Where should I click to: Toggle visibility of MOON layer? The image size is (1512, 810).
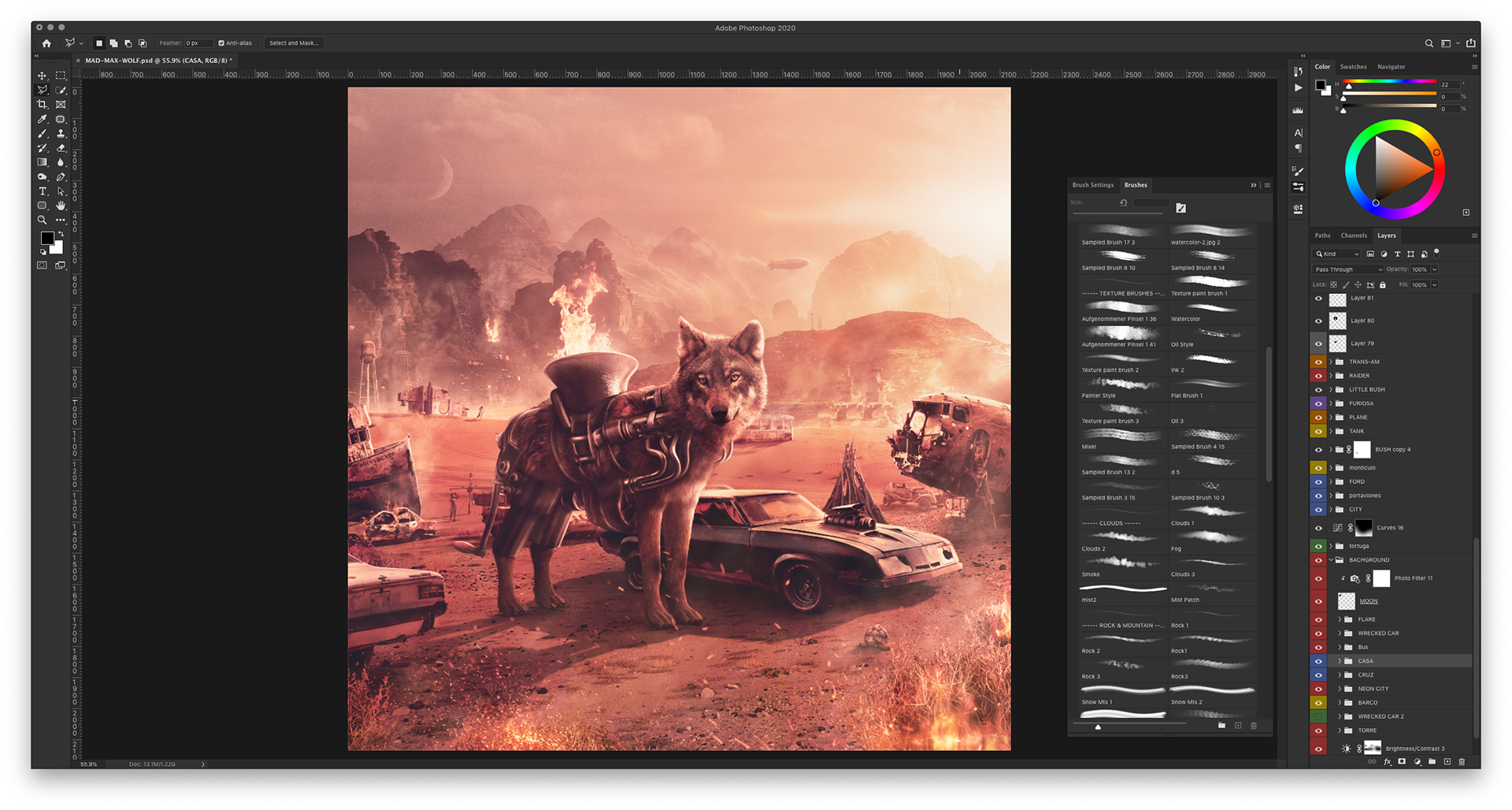(1318, 601)
